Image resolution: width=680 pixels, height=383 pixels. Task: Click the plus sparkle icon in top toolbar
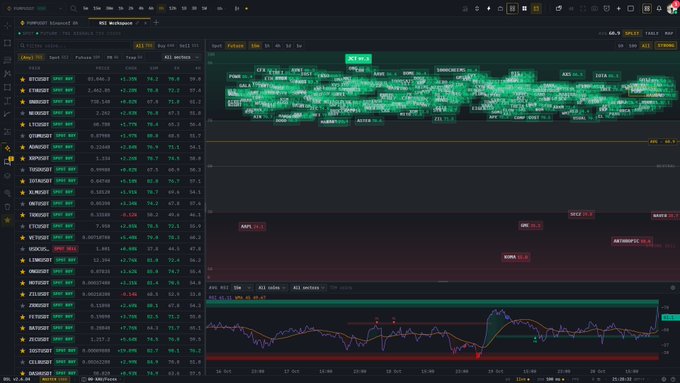coord(618,8)
